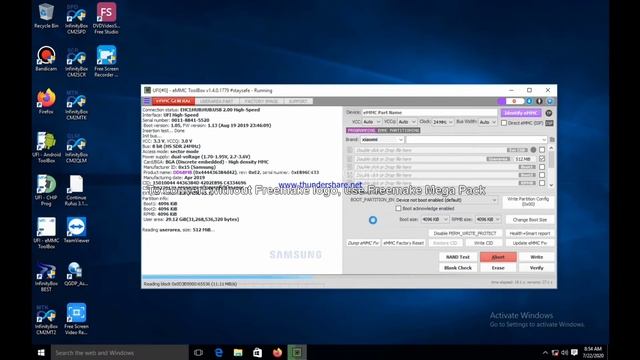Open Continue Rufus text file
The height and width of the screenshot is (360, 640).
(x=76, y=191)
